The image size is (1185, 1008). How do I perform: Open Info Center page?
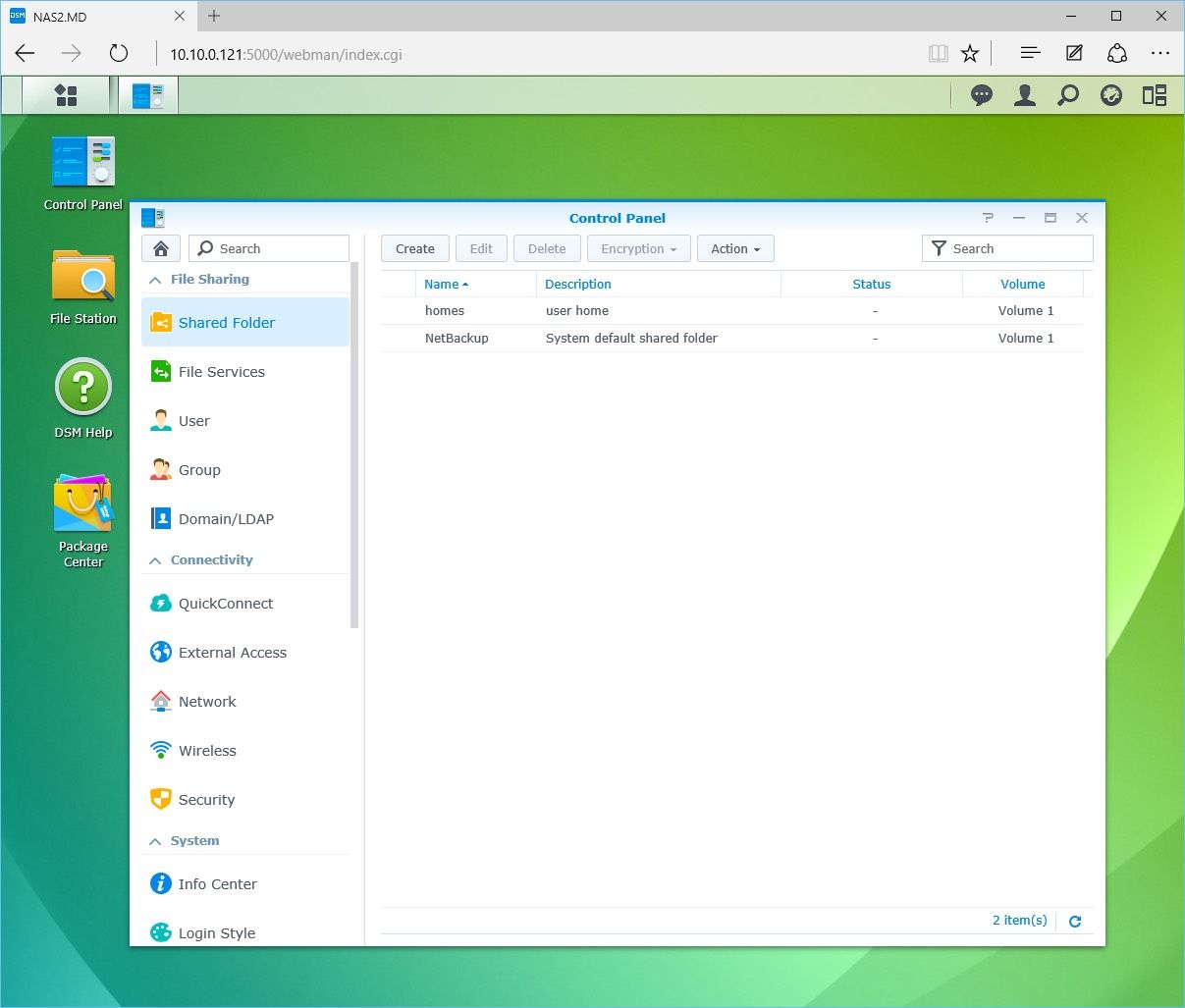(x=245, y=883)
